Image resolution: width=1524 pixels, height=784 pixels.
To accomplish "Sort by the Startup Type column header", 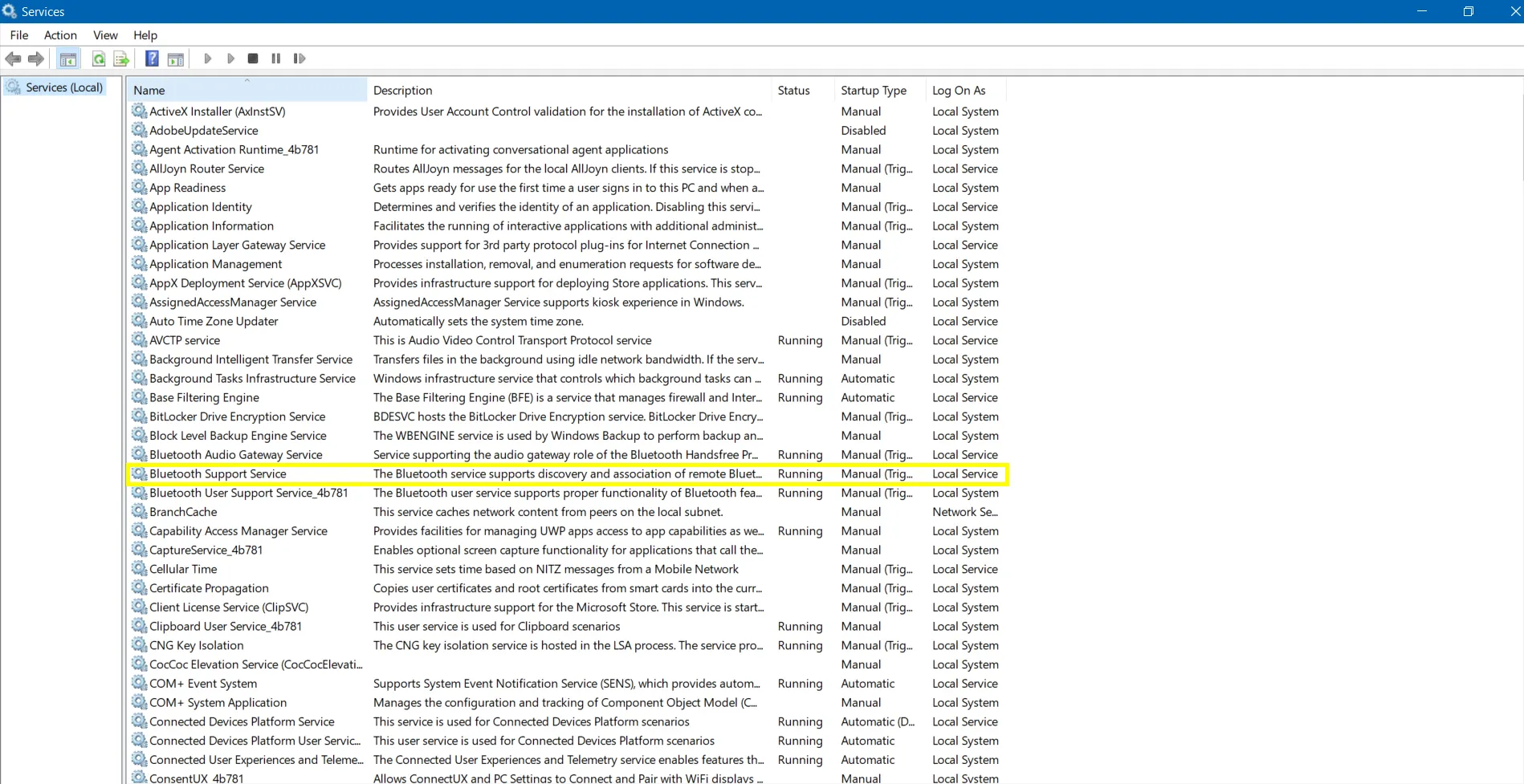I will [881, 90].
